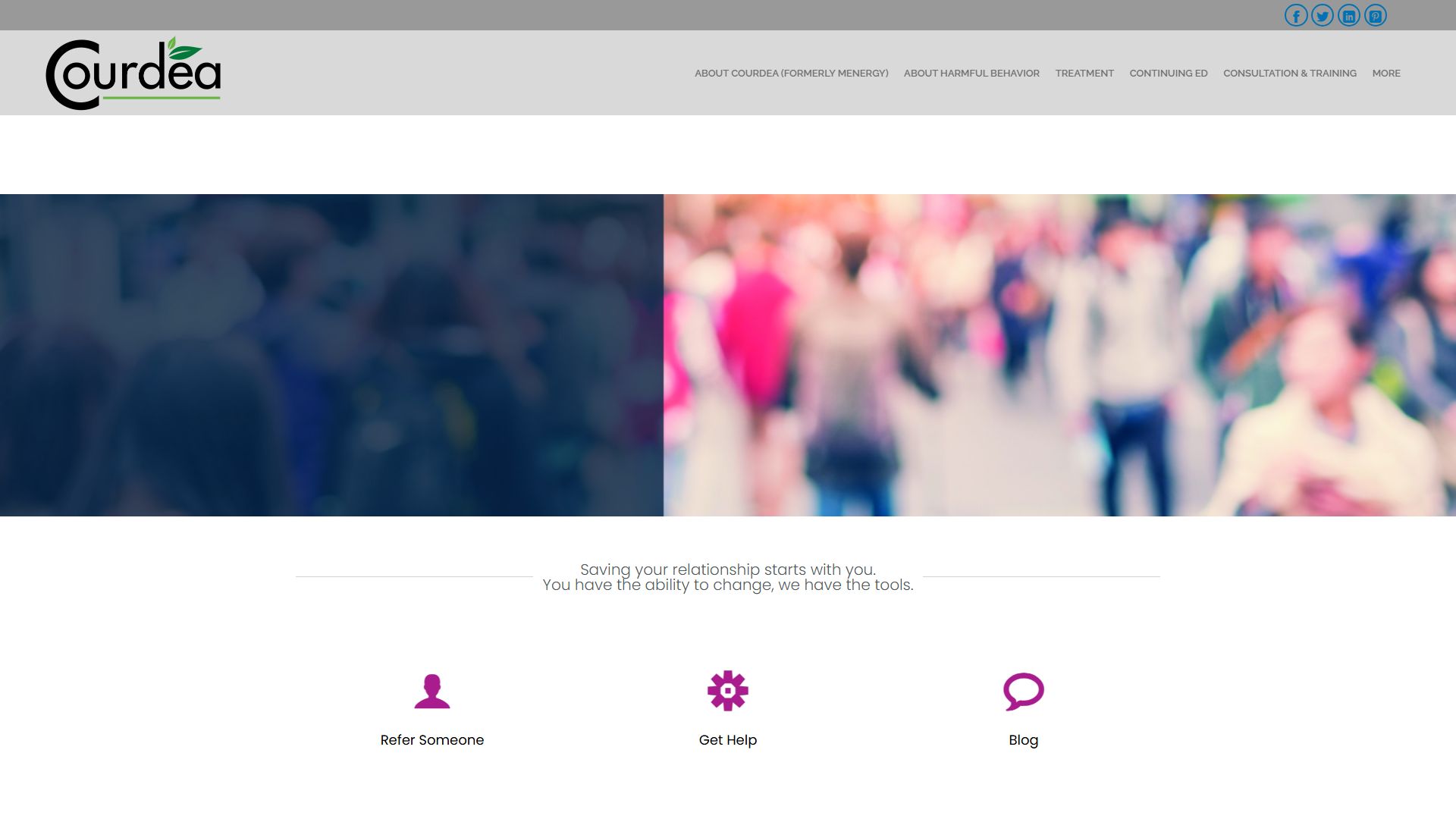Follow the Refer Someone link
This screenshot has height=819, width=1456.
(x=432, y=740)
